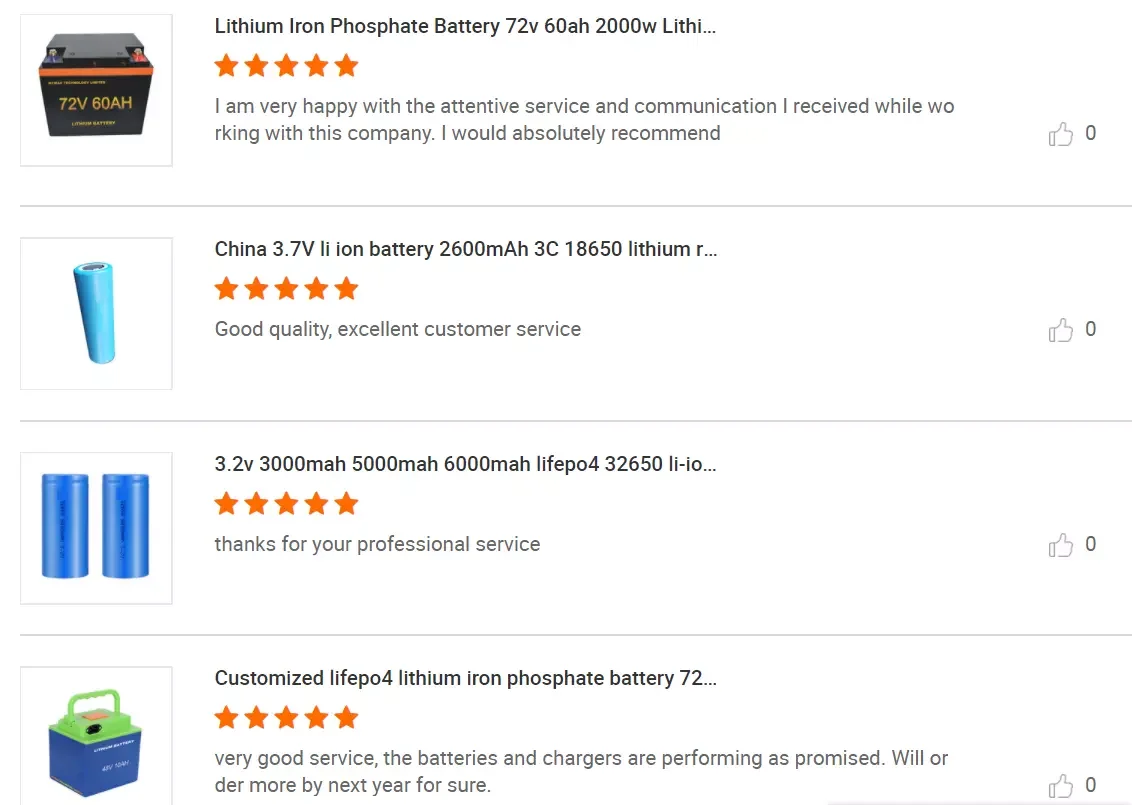Click star rating of customized lifepo4 review
This screenshot has height=805, width=1132.
click(286, 717)
